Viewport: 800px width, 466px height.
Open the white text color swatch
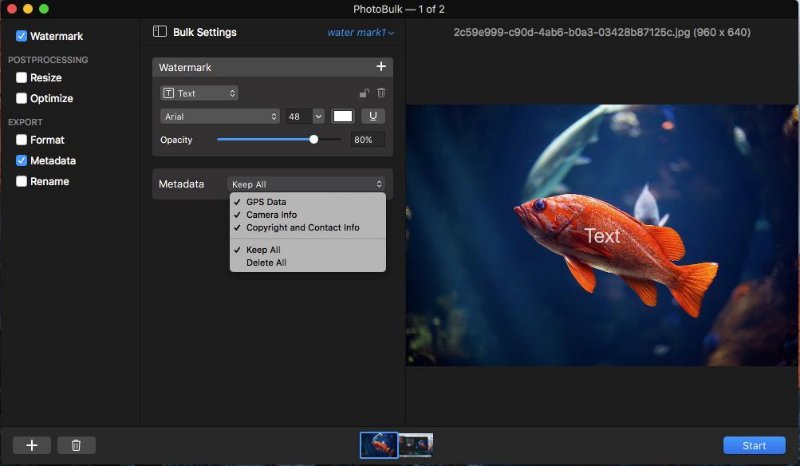(x=342, y=116)
